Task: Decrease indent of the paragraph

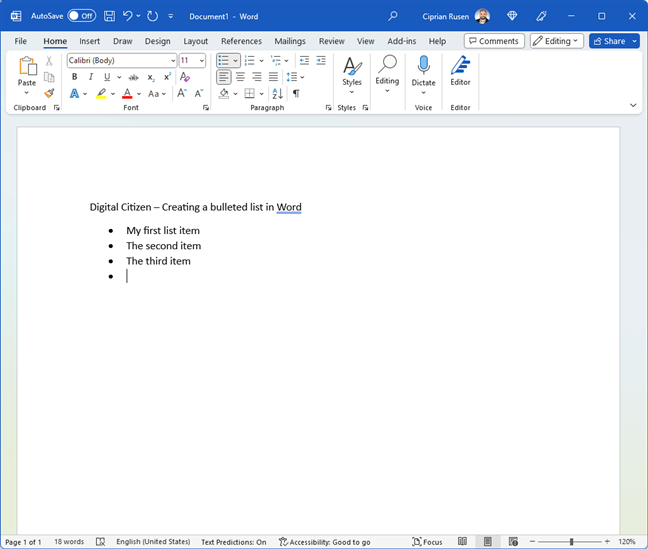Action: point(304,61)
